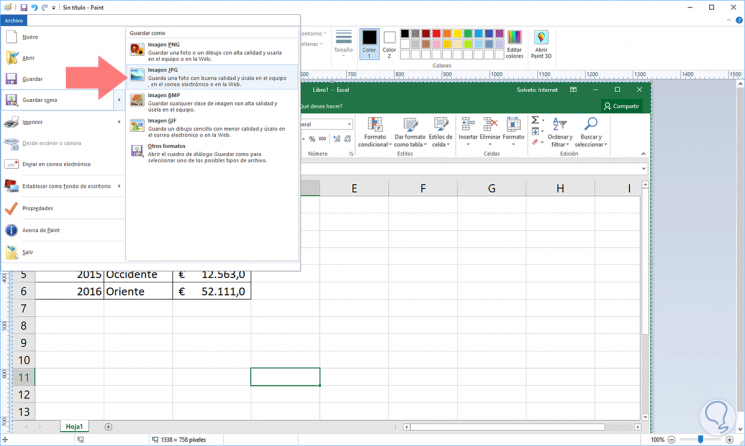The height and width of the screenshot is (446, 745).
Task: Select Color 2 white swatch button
Action: (x=389, y=44)
